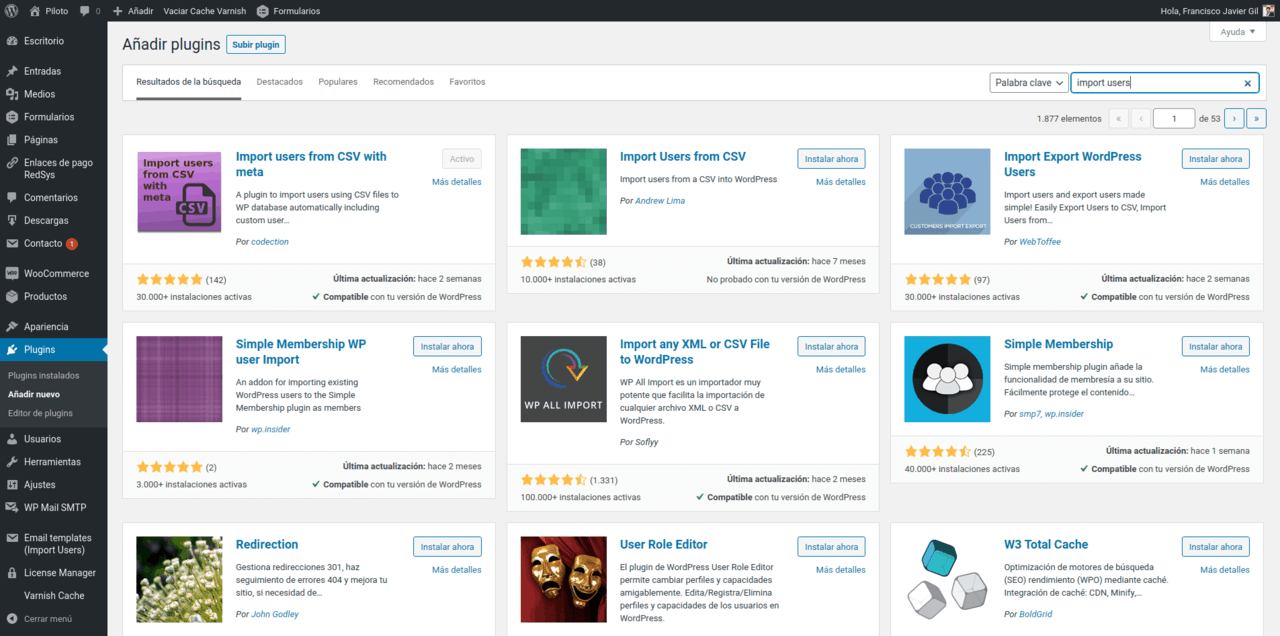
Task: Install Import any XML or CSV File
Action: [831, 346]
